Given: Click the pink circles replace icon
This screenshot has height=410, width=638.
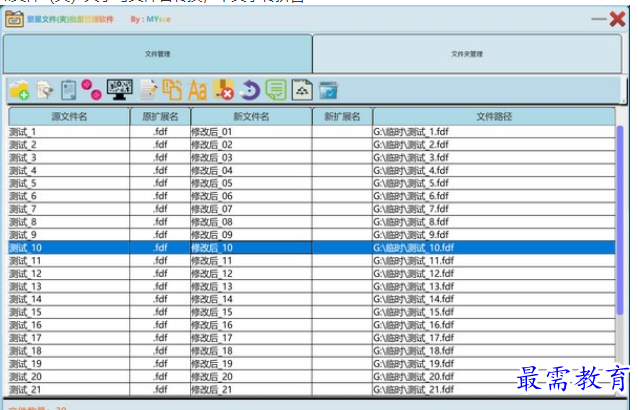Looking at the screenshot, I should (92, 89).
